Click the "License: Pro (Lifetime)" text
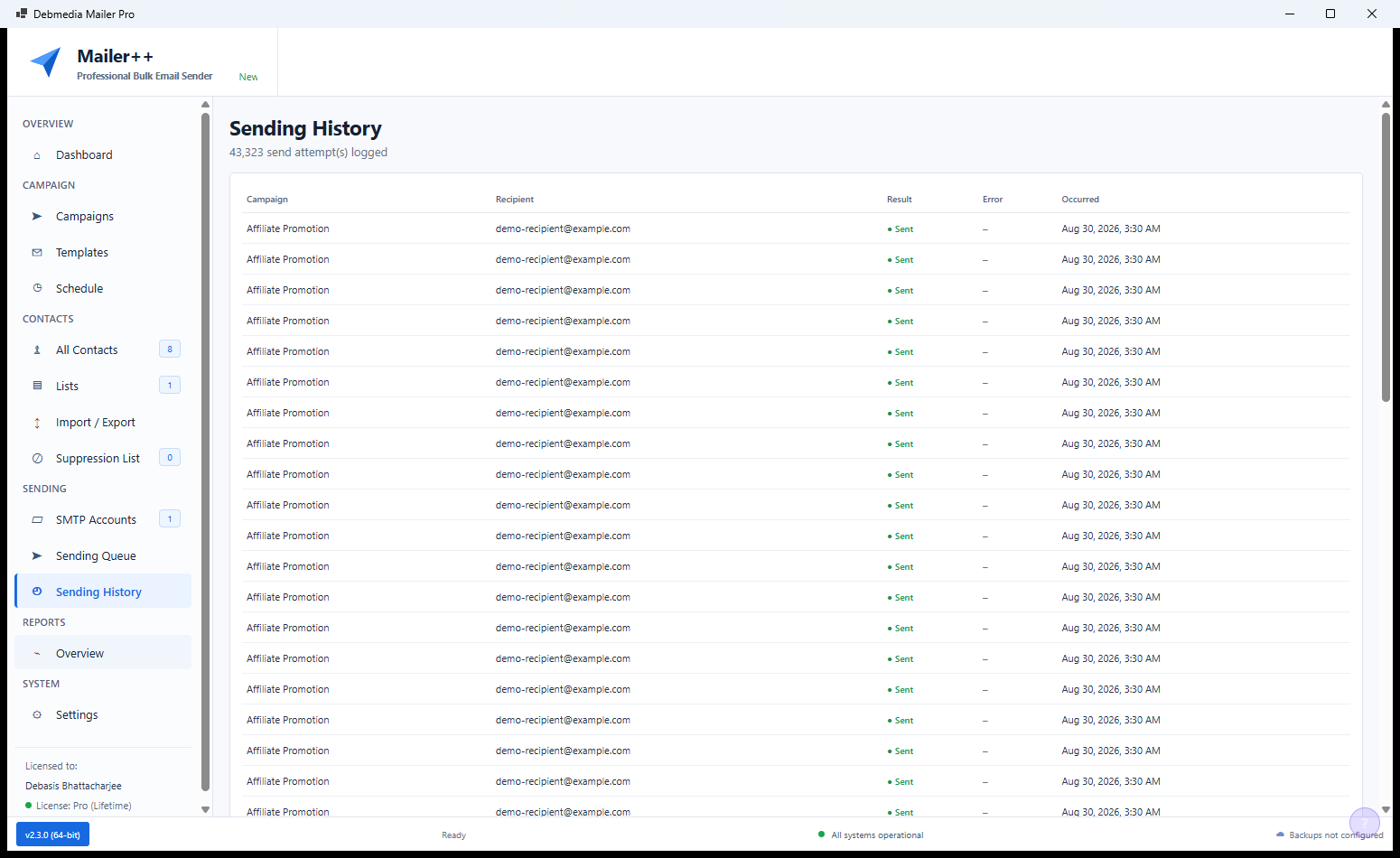 [x=84, y=806]
